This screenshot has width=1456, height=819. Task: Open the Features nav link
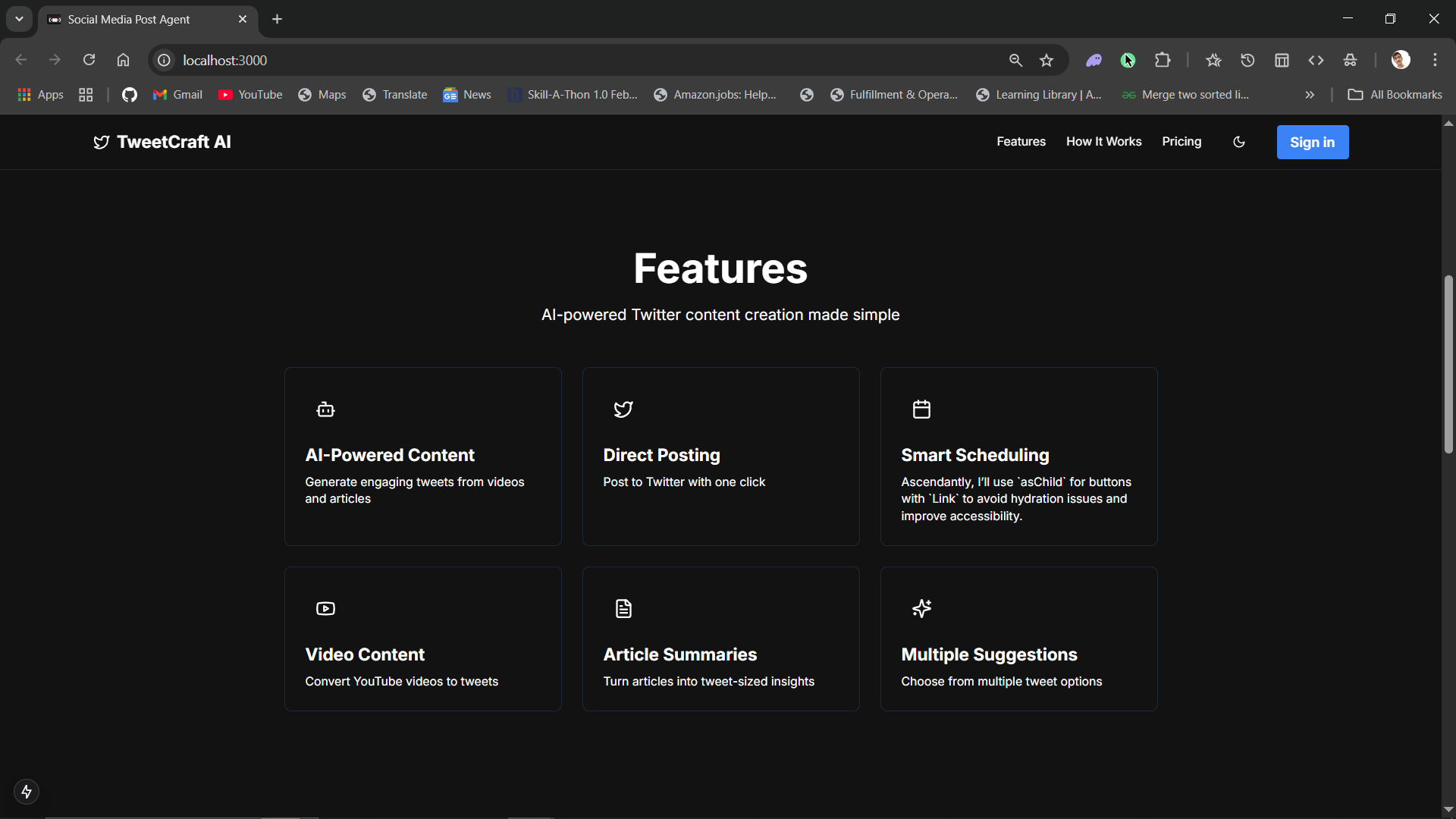1021,142
